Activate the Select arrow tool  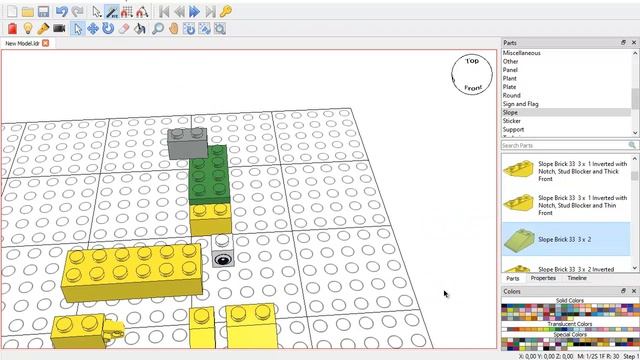tap(78, 29)
